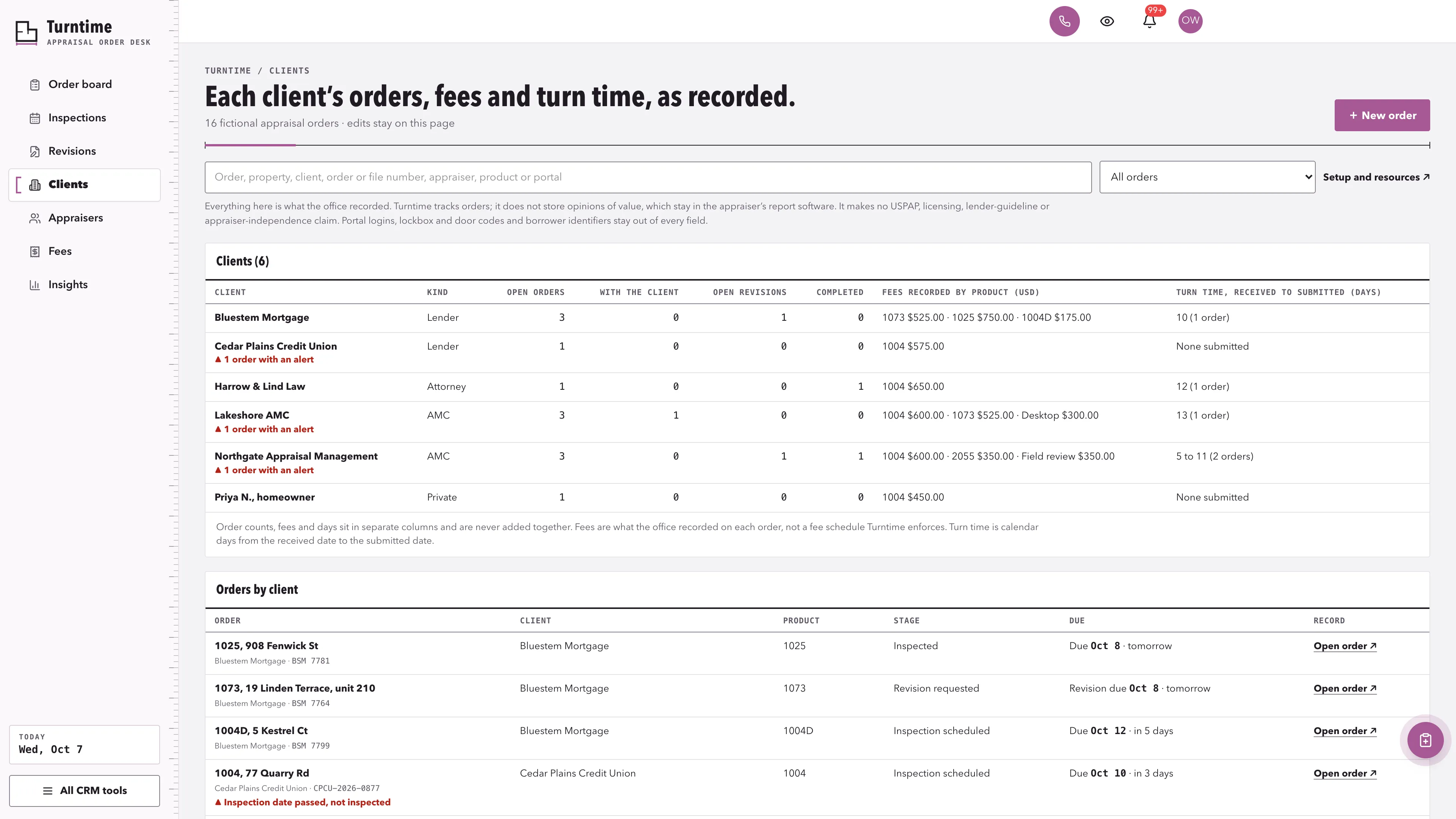Click the Today Wed, Oct 7 box
The image size is (1456, 819).
(x=84, y=744)
